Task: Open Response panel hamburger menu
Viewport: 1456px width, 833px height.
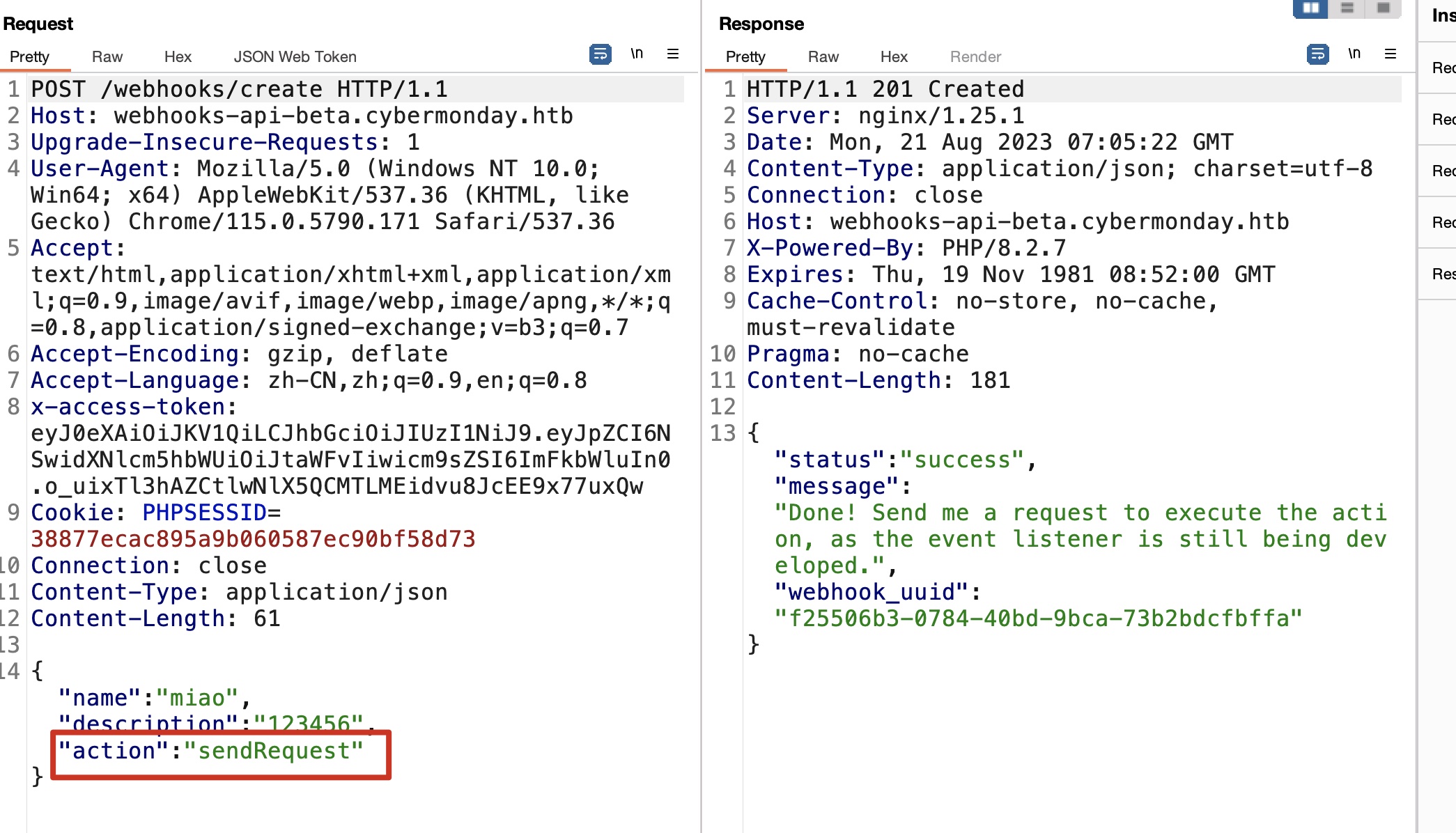Action: pos(1391,54)
